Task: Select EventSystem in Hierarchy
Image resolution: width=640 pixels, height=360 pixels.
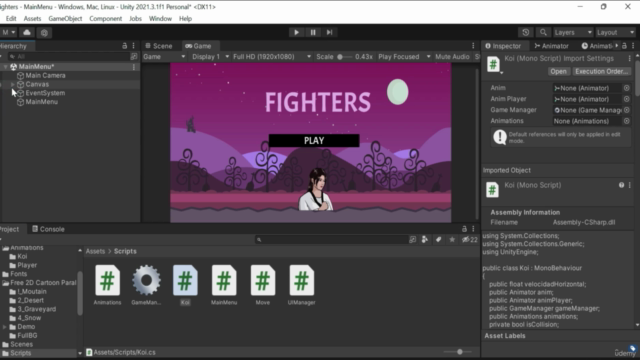Action: [45, 93]
